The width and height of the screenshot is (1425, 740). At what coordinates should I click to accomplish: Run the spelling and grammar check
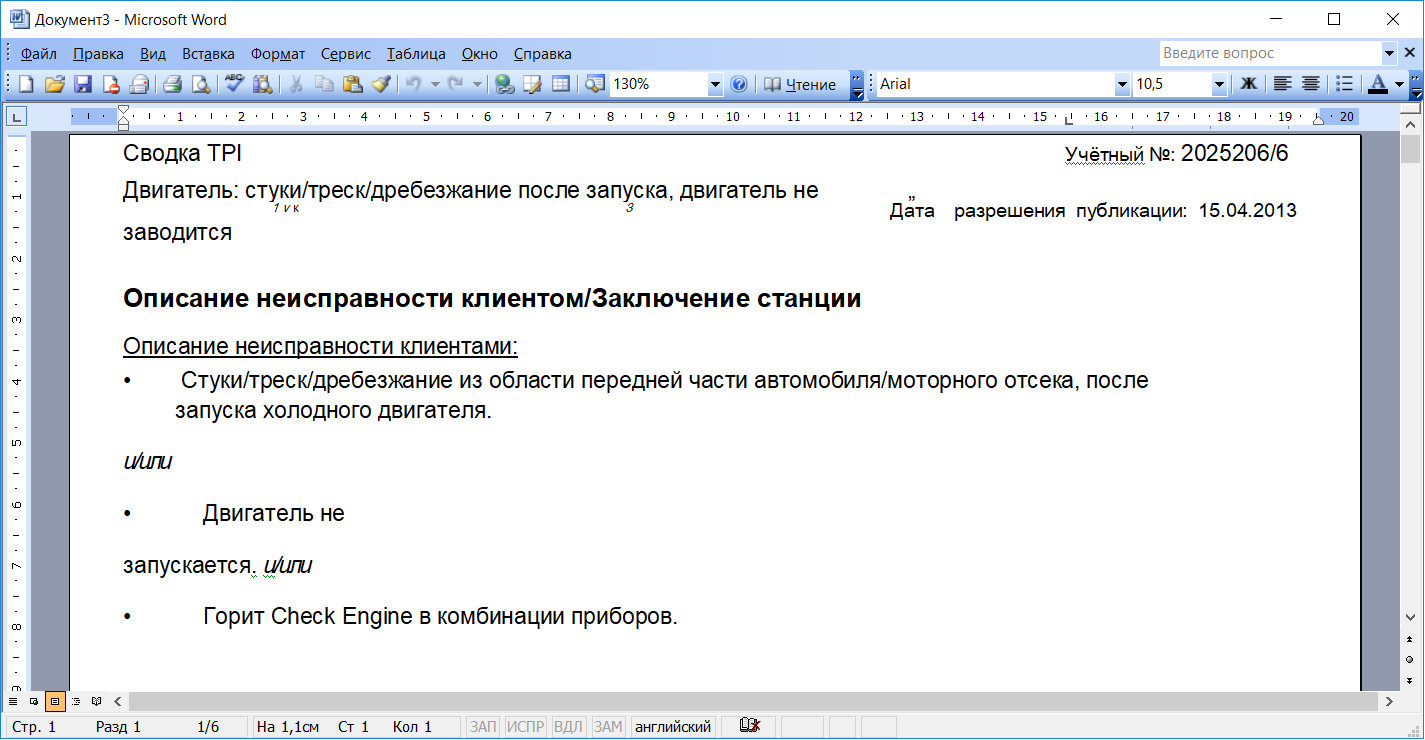pos(235,85)
